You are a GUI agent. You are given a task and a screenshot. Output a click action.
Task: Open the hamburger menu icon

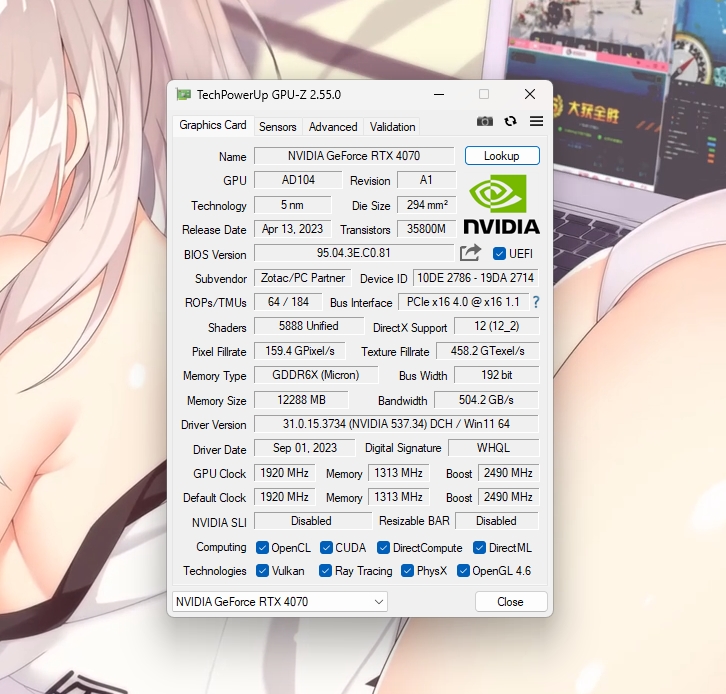pyautogui.click(x=536, y=121)
